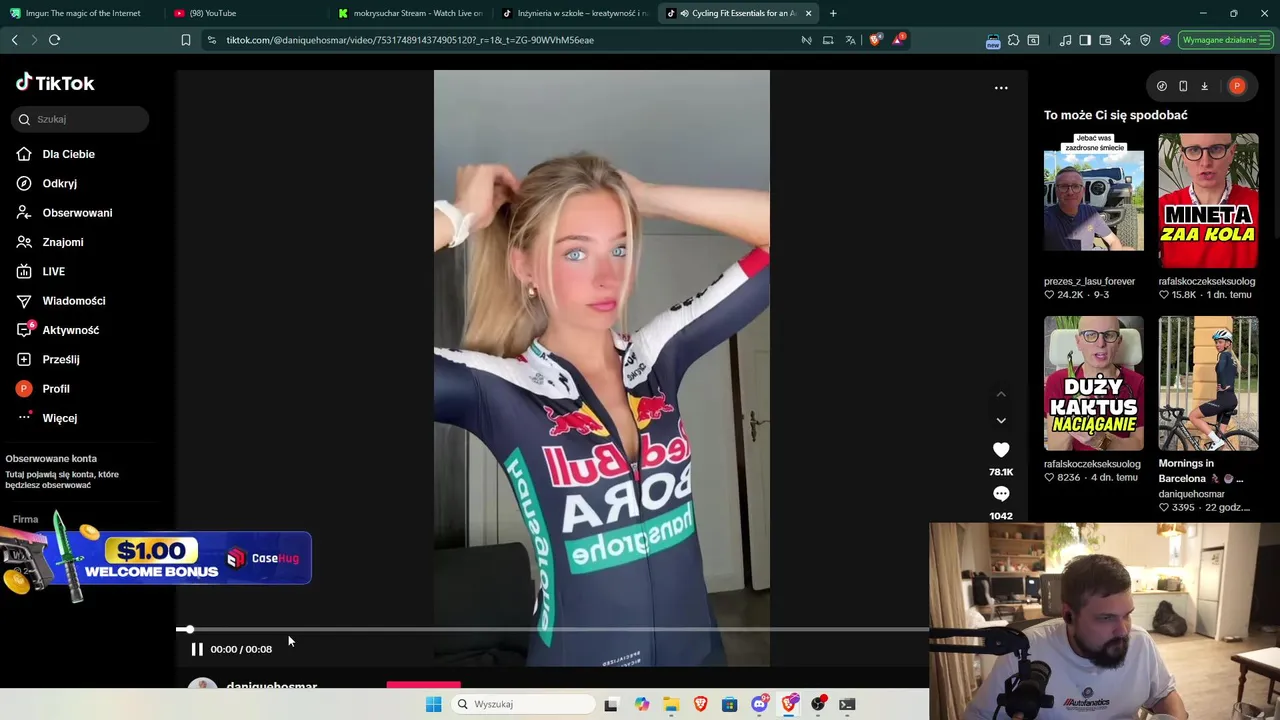Open Brave Rewards triangle icon
Image resolution: width=1280 pixels, height=720 pixels.
click(x=898, y=40)
